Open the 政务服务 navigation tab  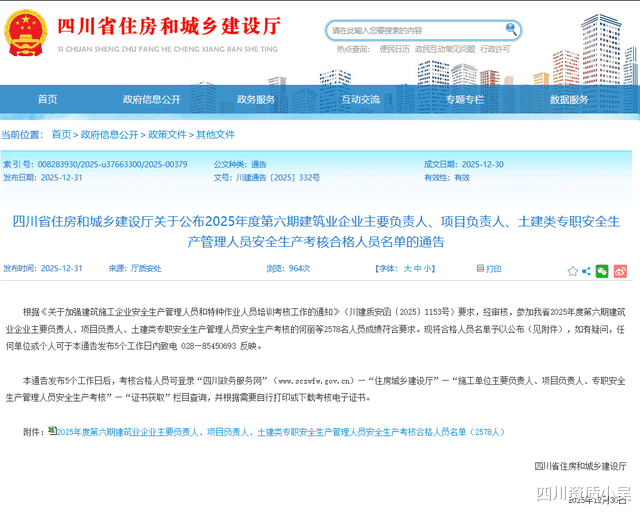256,99
